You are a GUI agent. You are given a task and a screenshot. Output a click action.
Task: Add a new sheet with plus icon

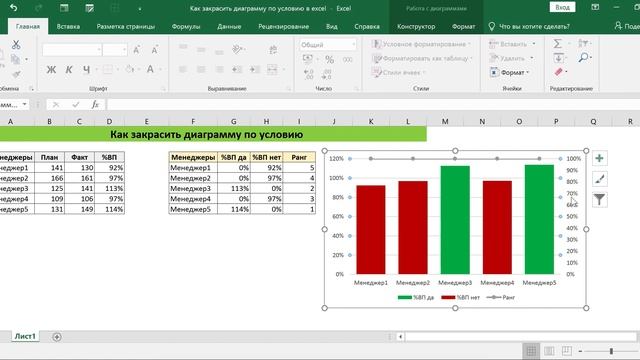tap(57, 337)
